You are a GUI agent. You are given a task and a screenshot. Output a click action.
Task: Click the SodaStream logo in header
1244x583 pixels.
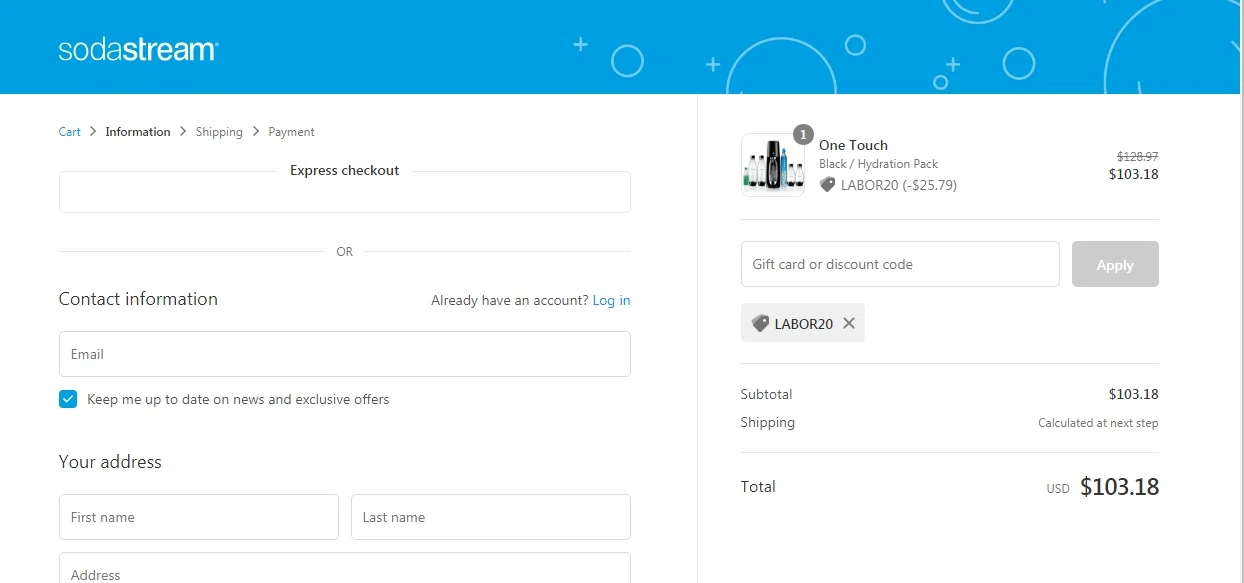(x=138, y=49)
